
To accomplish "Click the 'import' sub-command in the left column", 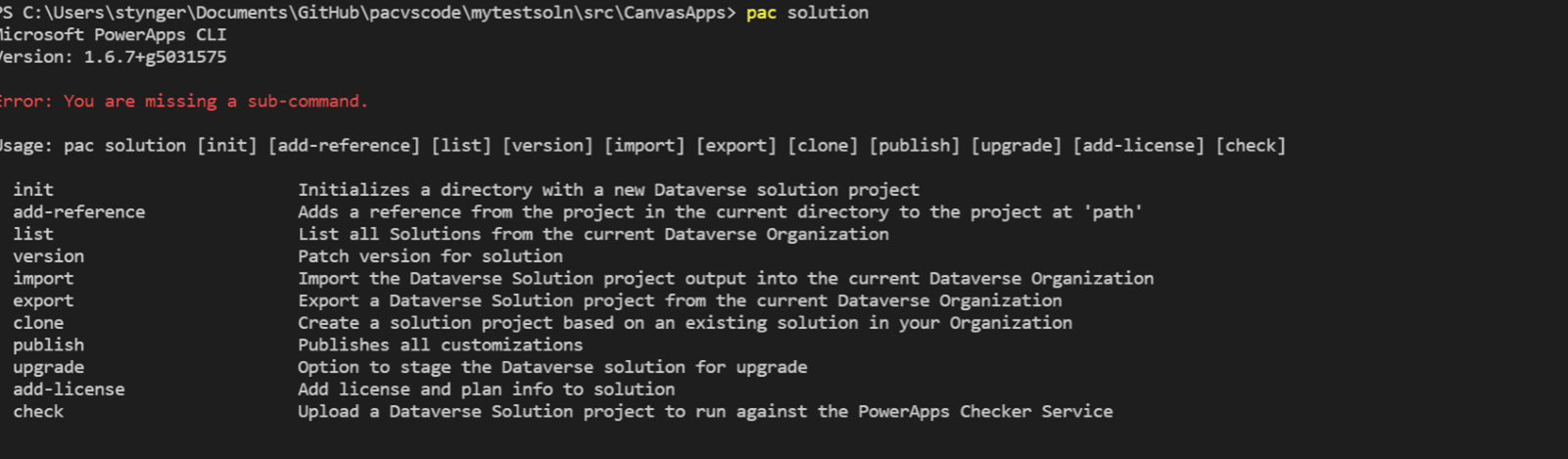I will [x=43, y=279].
